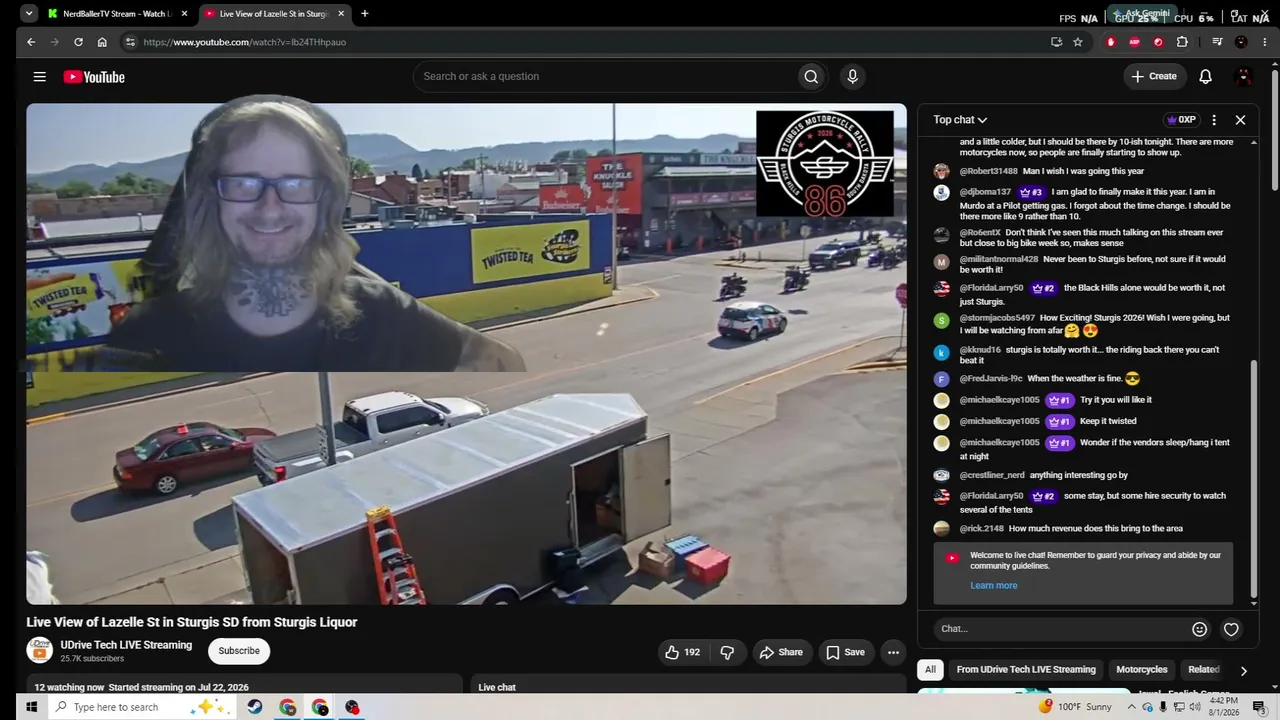Viewport: 1280px width, 720px height.
Task: Click @kknud16's chat username
Action: (980, 350)
